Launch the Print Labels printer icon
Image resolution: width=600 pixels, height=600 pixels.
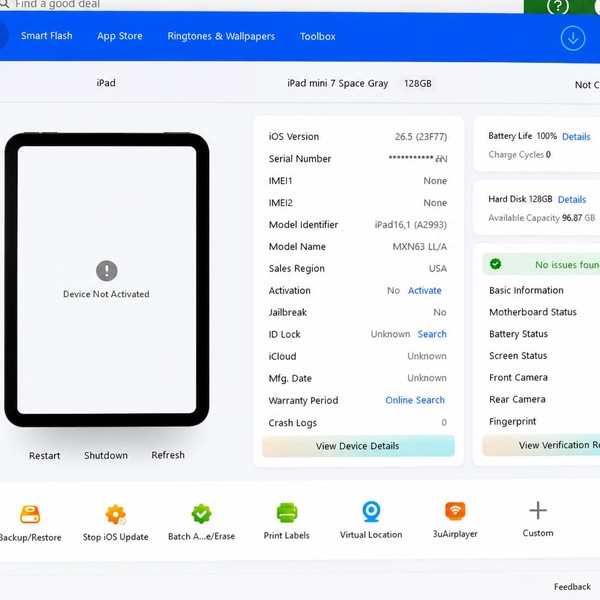click(287, 513)
